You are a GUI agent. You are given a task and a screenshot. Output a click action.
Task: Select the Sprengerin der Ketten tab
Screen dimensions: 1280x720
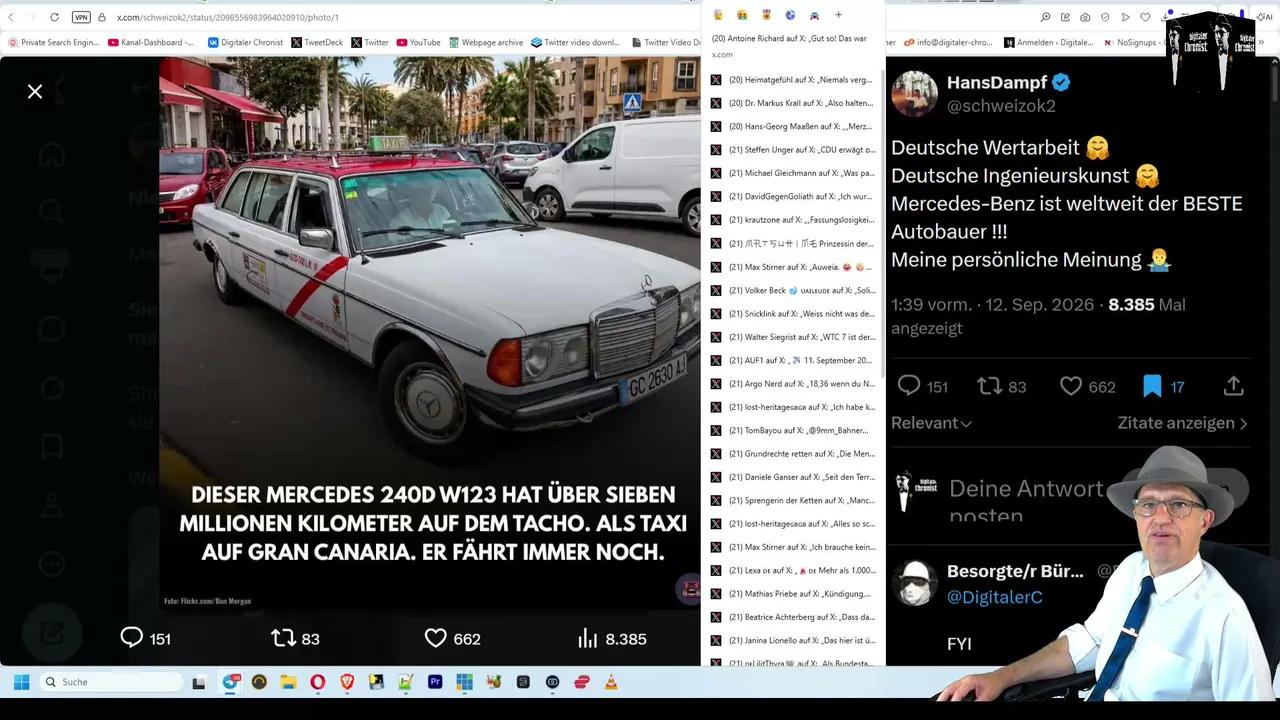[792, 500]
